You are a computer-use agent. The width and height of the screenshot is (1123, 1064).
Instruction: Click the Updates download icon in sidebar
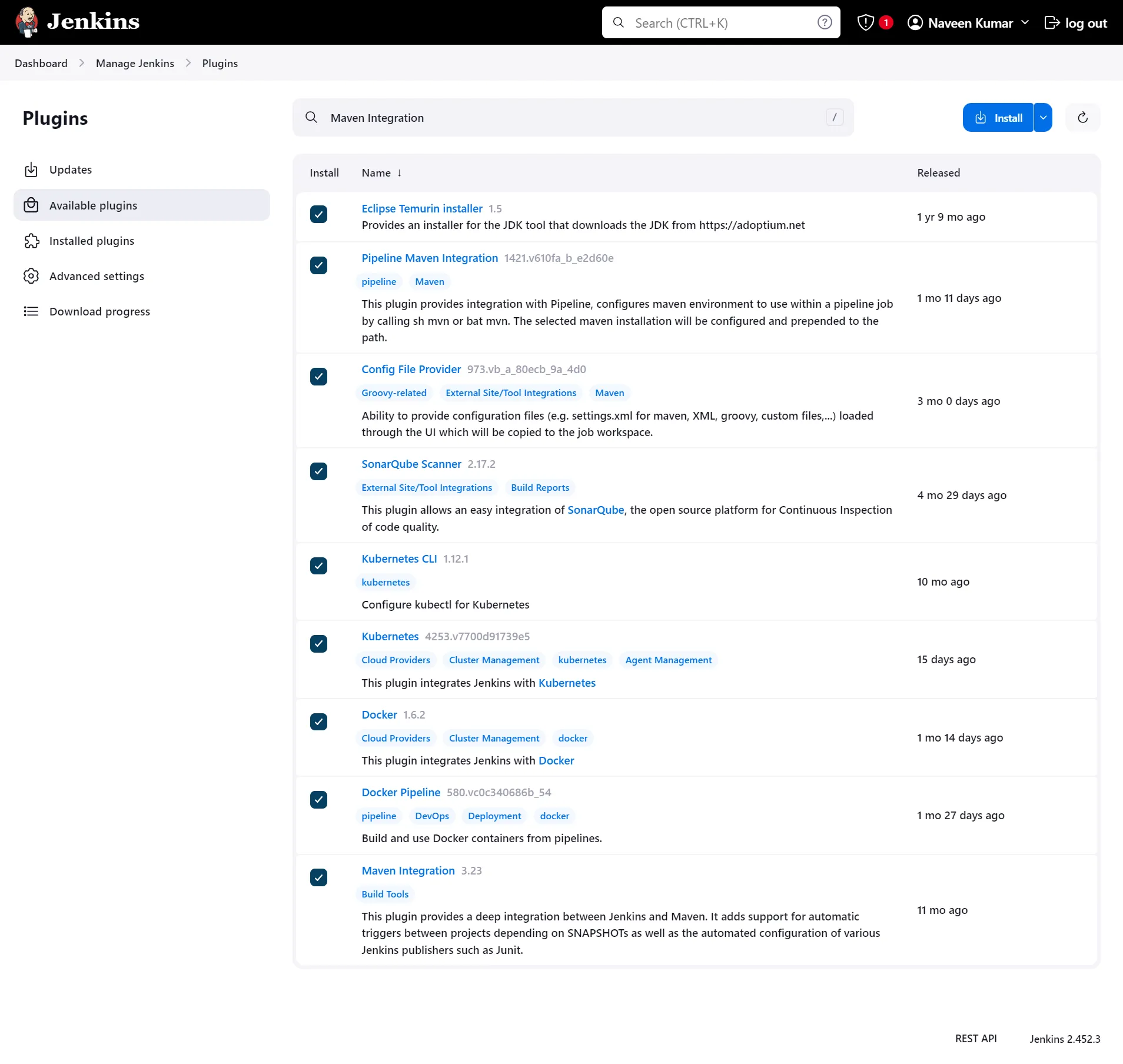(31, 169)
